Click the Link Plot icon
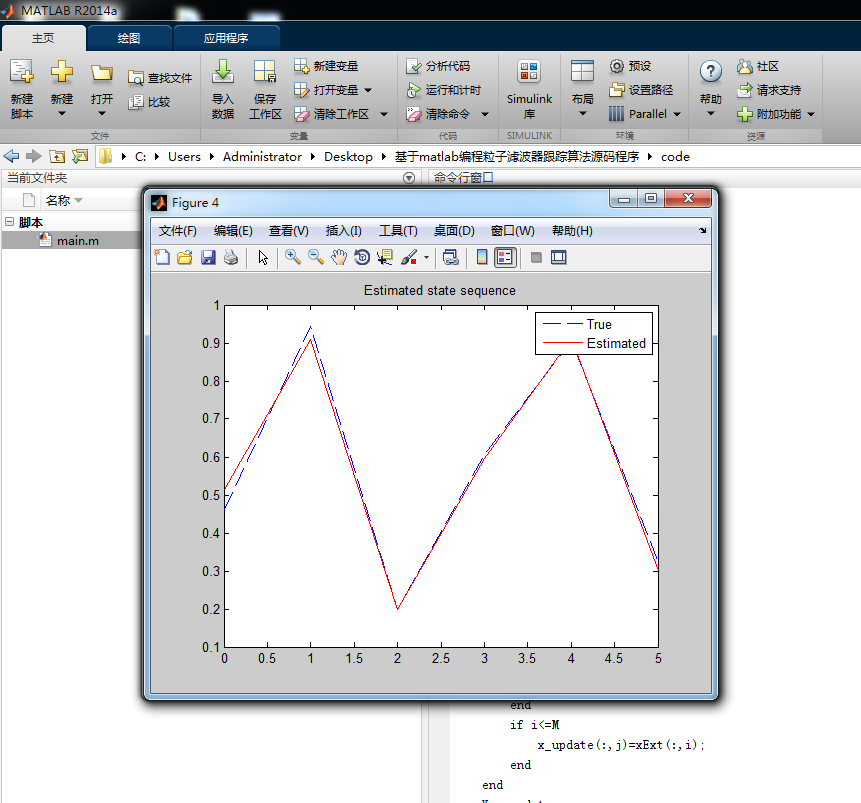Image resolution: width=861 pixels, height=803 pixels. point(451,257)
